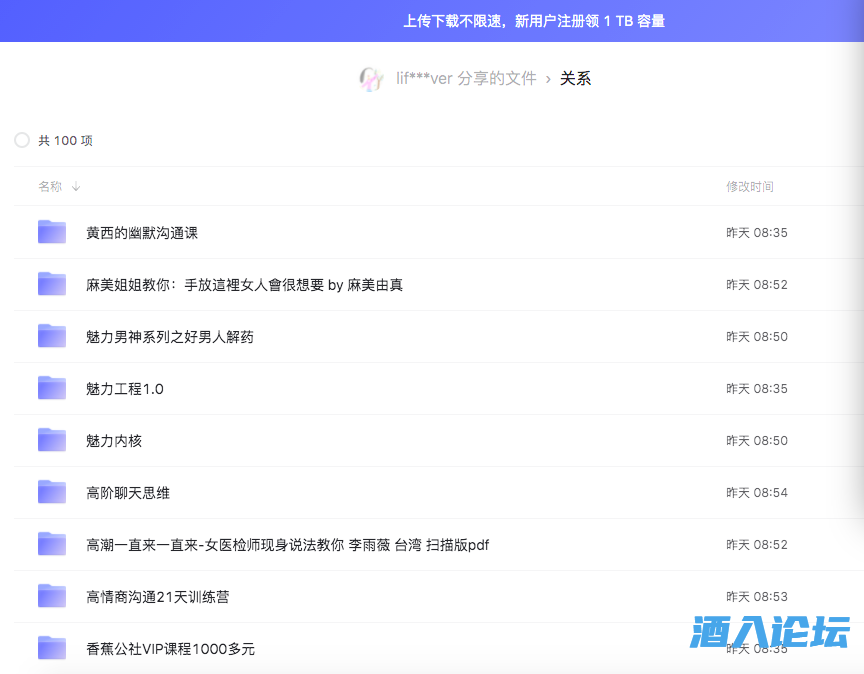Click the folder icon beside 黄西的幽默沟通课
Image resolution: width=864 pixels, height=674 pixels.
tap(51, 232)
